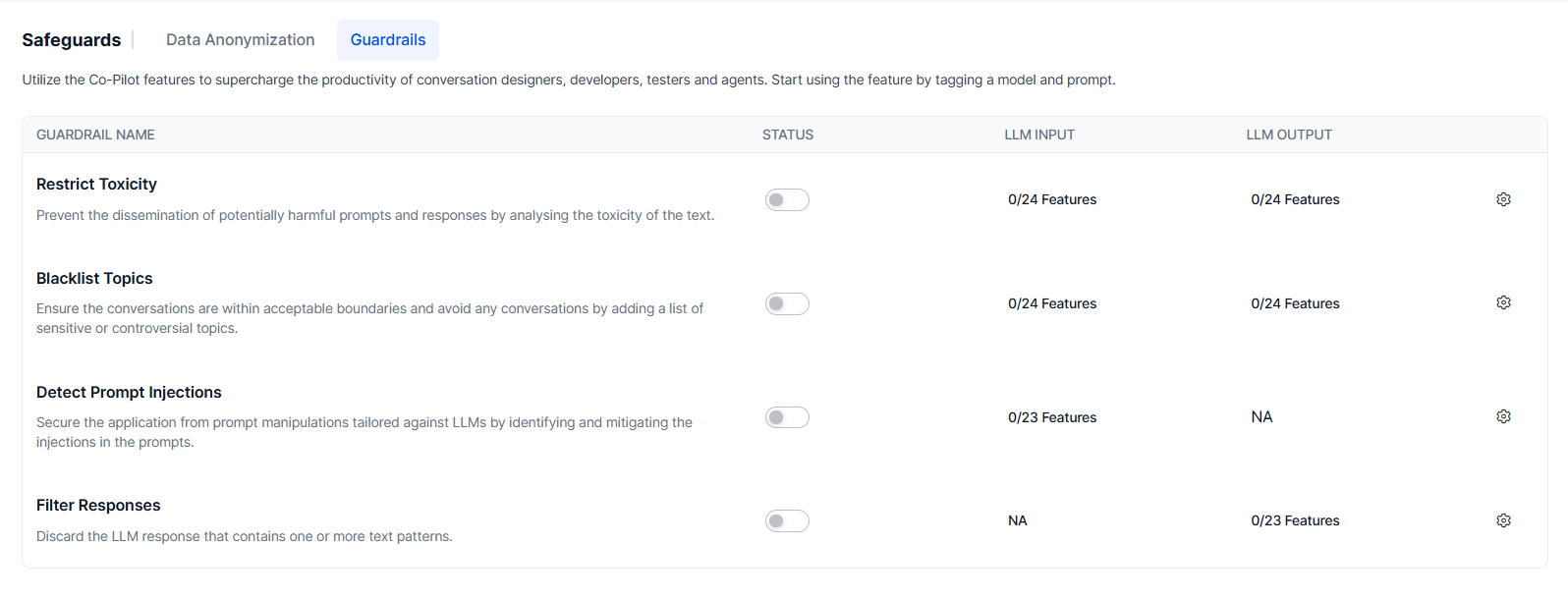Click Restrict Toxicity LLM Input feature count
The width and height of the screenshot is (1568, 599).
tap(1052, 199)
